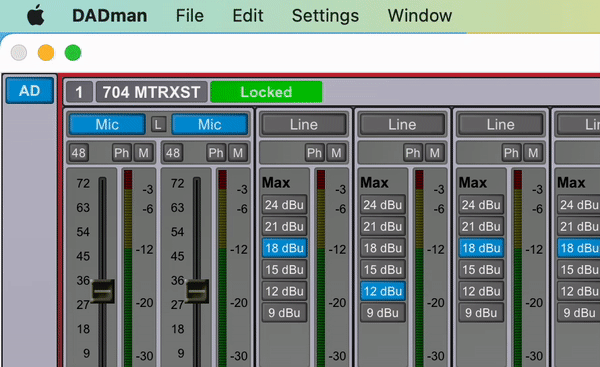Toggle Mic mode on second channel
This screenshot has height=367, width=600.
coord(210,124)
